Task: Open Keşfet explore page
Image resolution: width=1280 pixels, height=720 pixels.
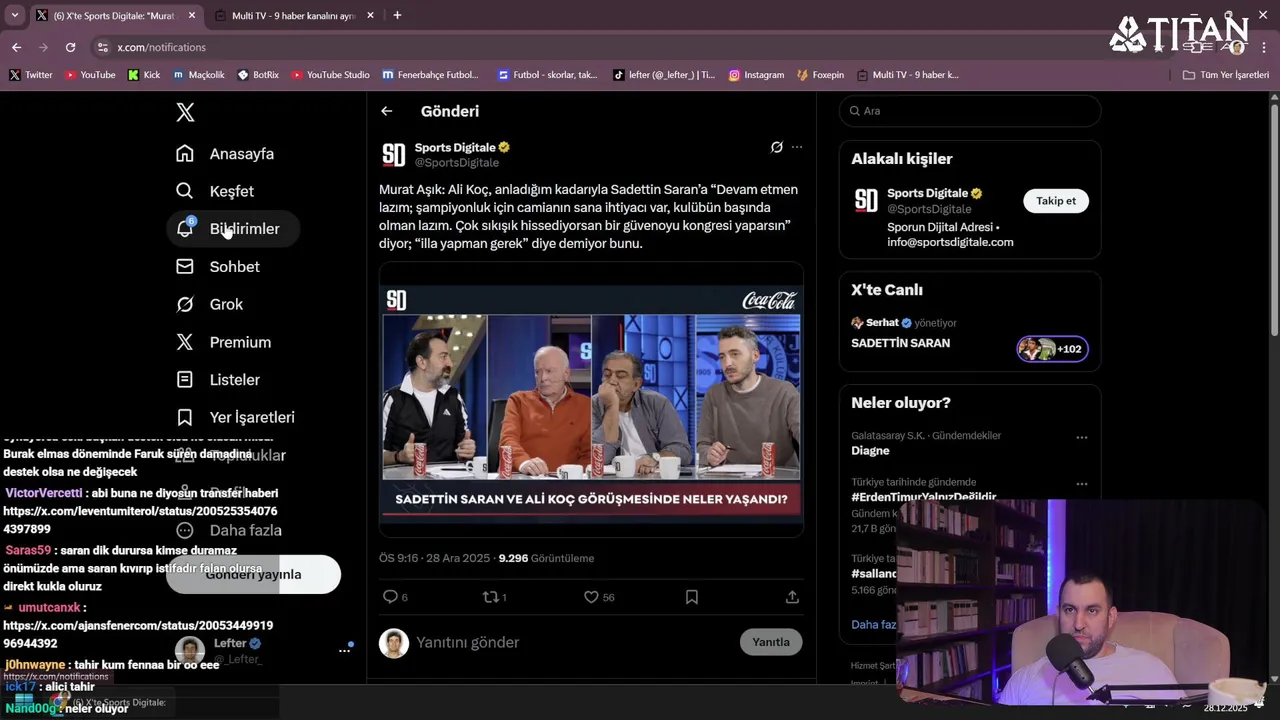Action: click(x=215, y=191)
